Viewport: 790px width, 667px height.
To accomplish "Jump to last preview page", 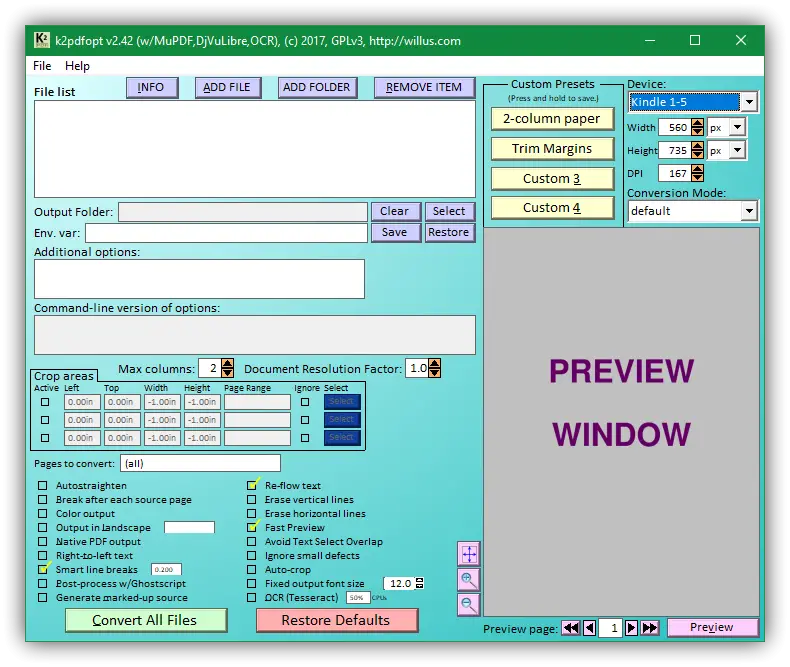I will pyautogui.click(x=650, y=628).
